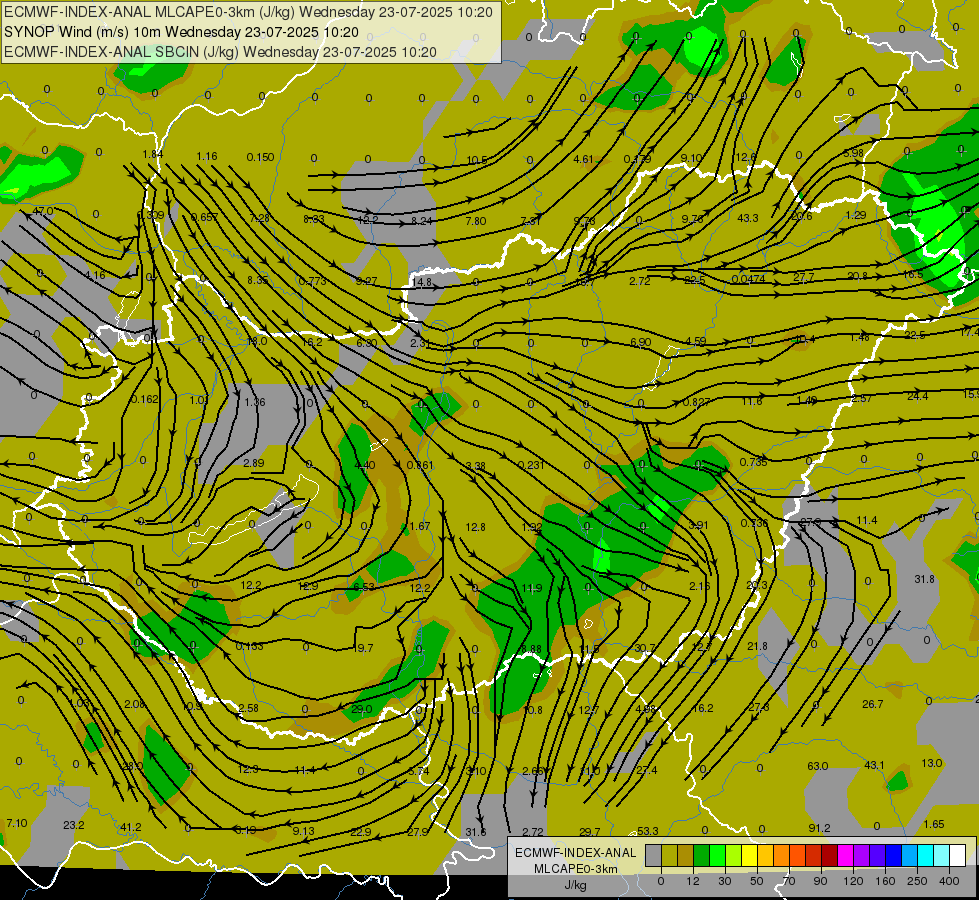Pick the pure yellow legend swatch near 50
979x900 pixels.
tap(750, 855)
